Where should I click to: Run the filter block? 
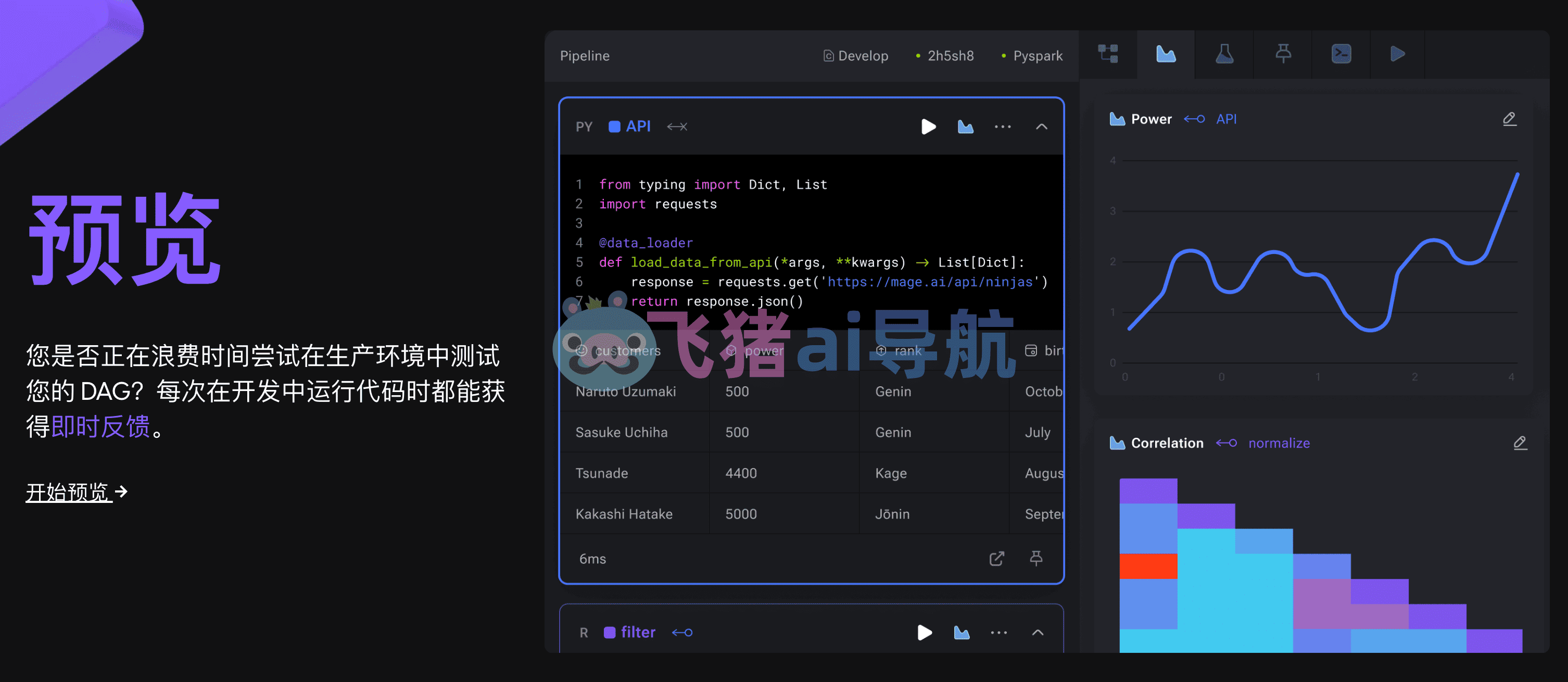(x=925, y=633)
